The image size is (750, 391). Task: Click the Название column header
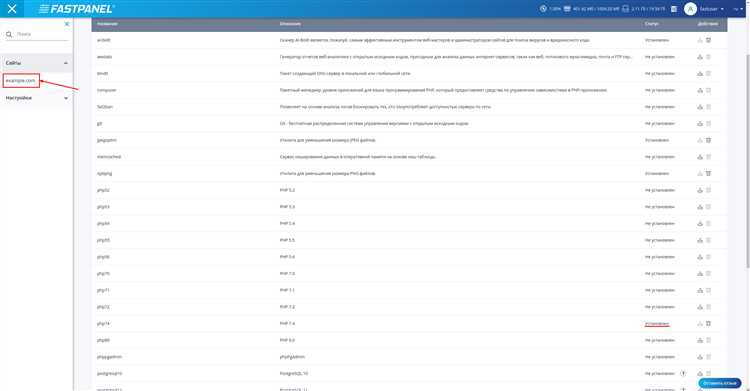point(107,24)
